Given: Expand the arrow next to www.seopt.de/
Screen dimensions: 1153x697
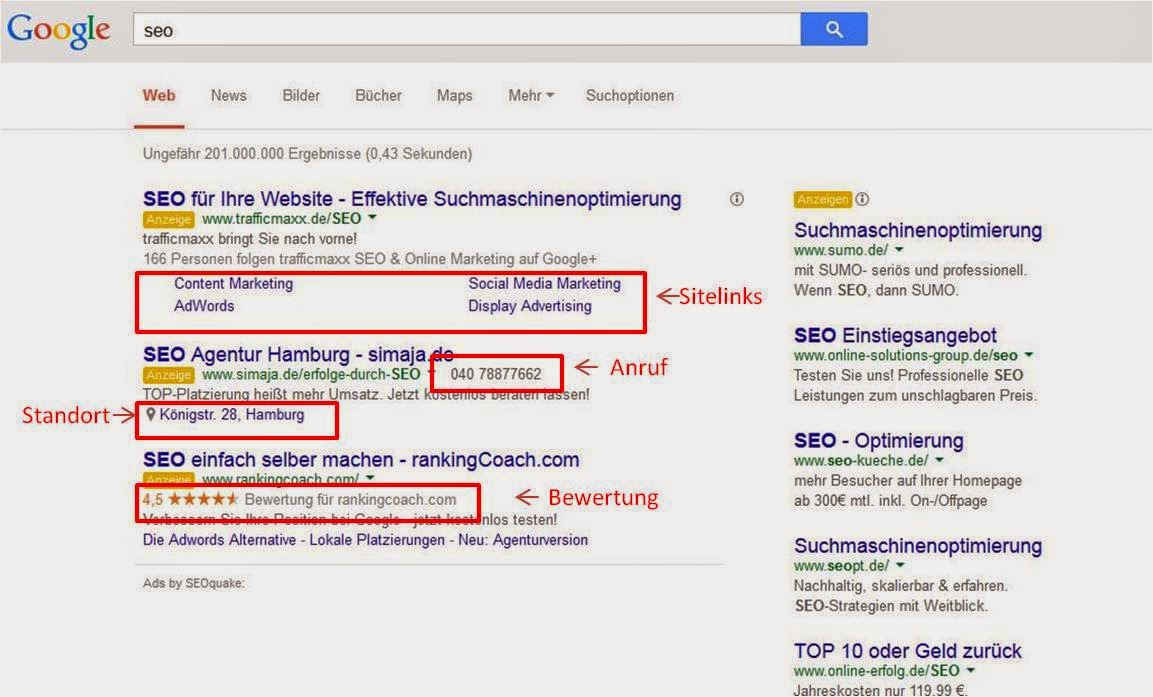Looking at the screenshot, I should pos(900,565).
